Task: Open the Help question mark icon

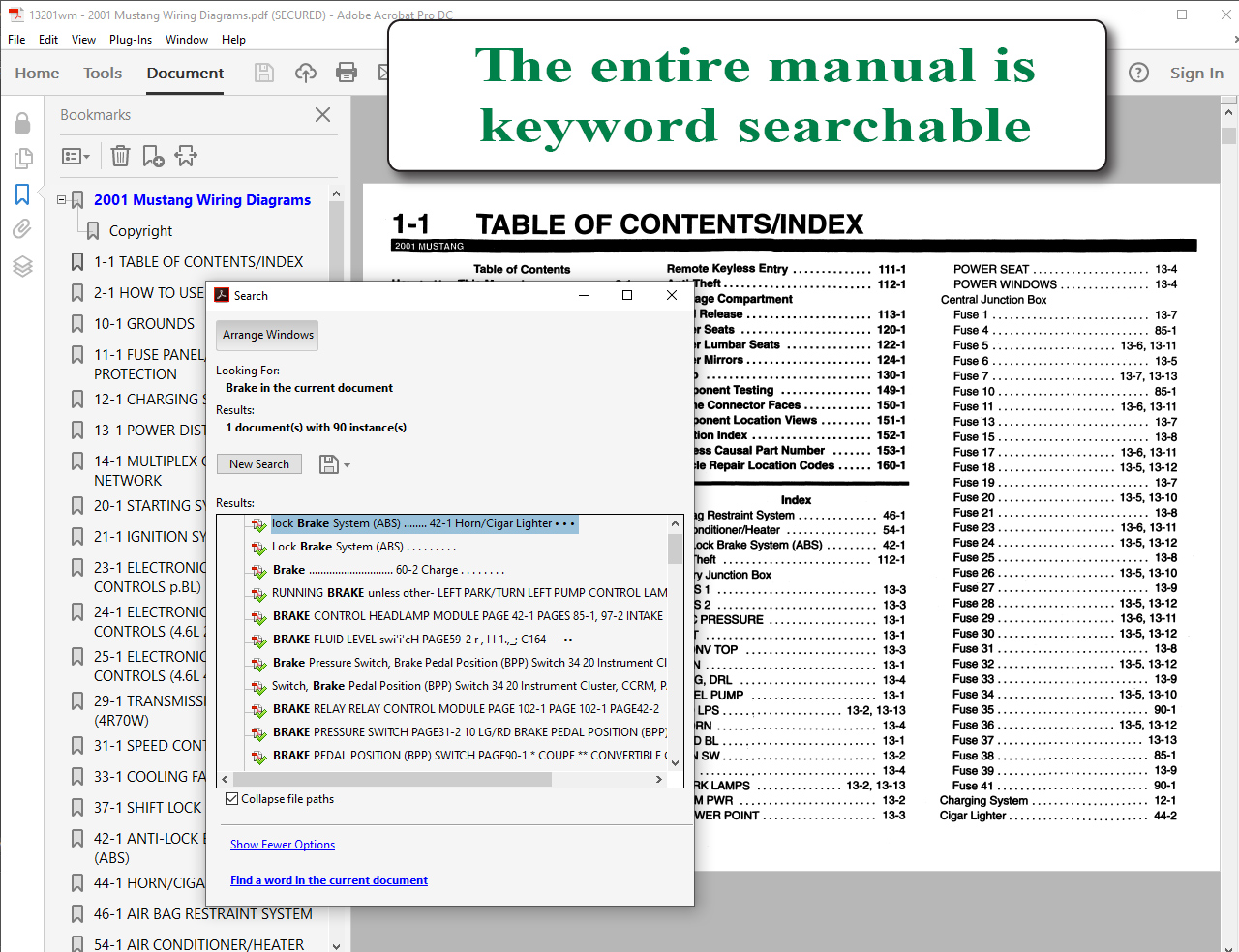Action: point(1139,73)
